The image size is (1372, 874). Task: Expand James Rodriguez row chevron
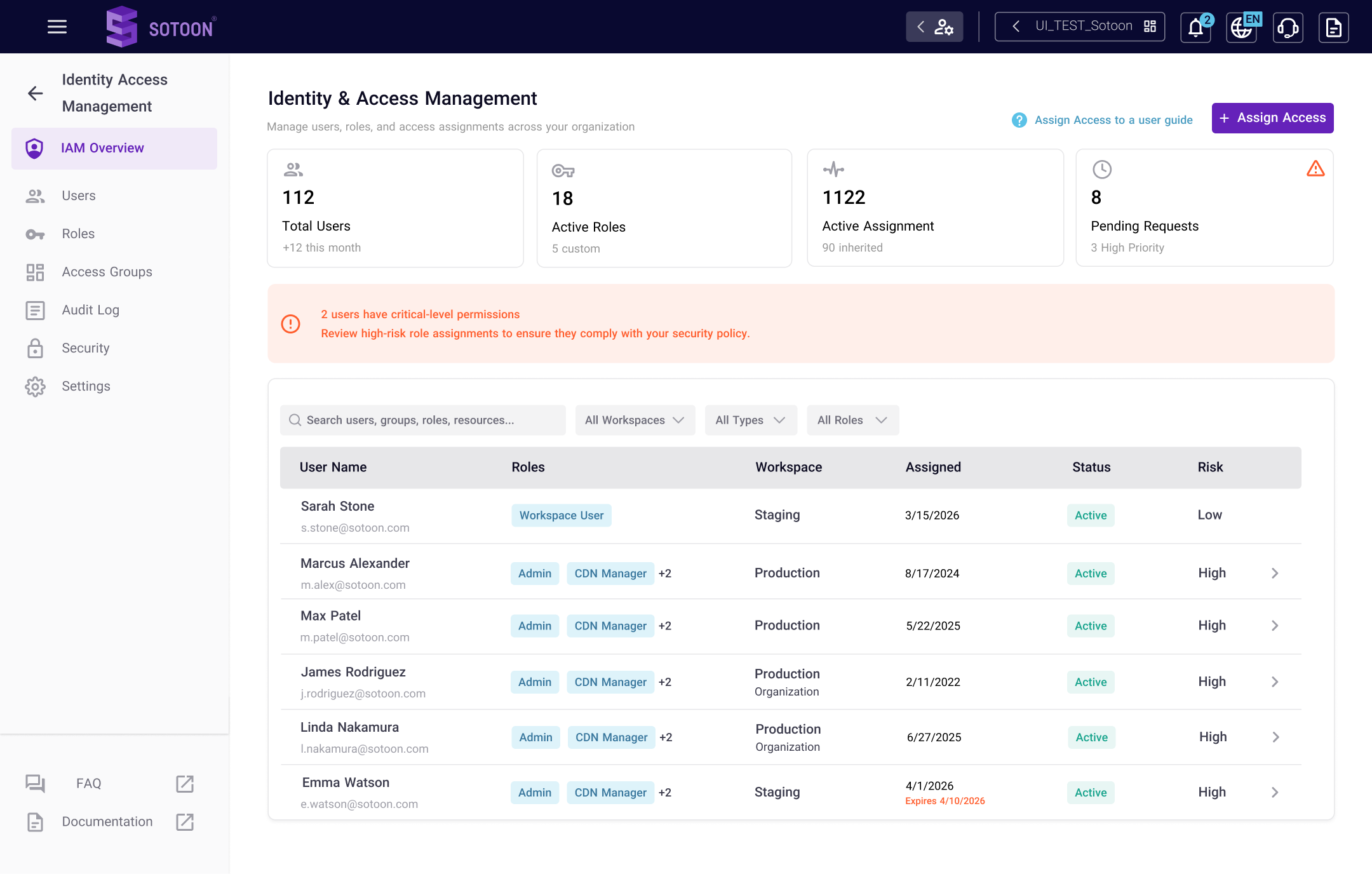pyautogui.click(x=1275, y=682)
